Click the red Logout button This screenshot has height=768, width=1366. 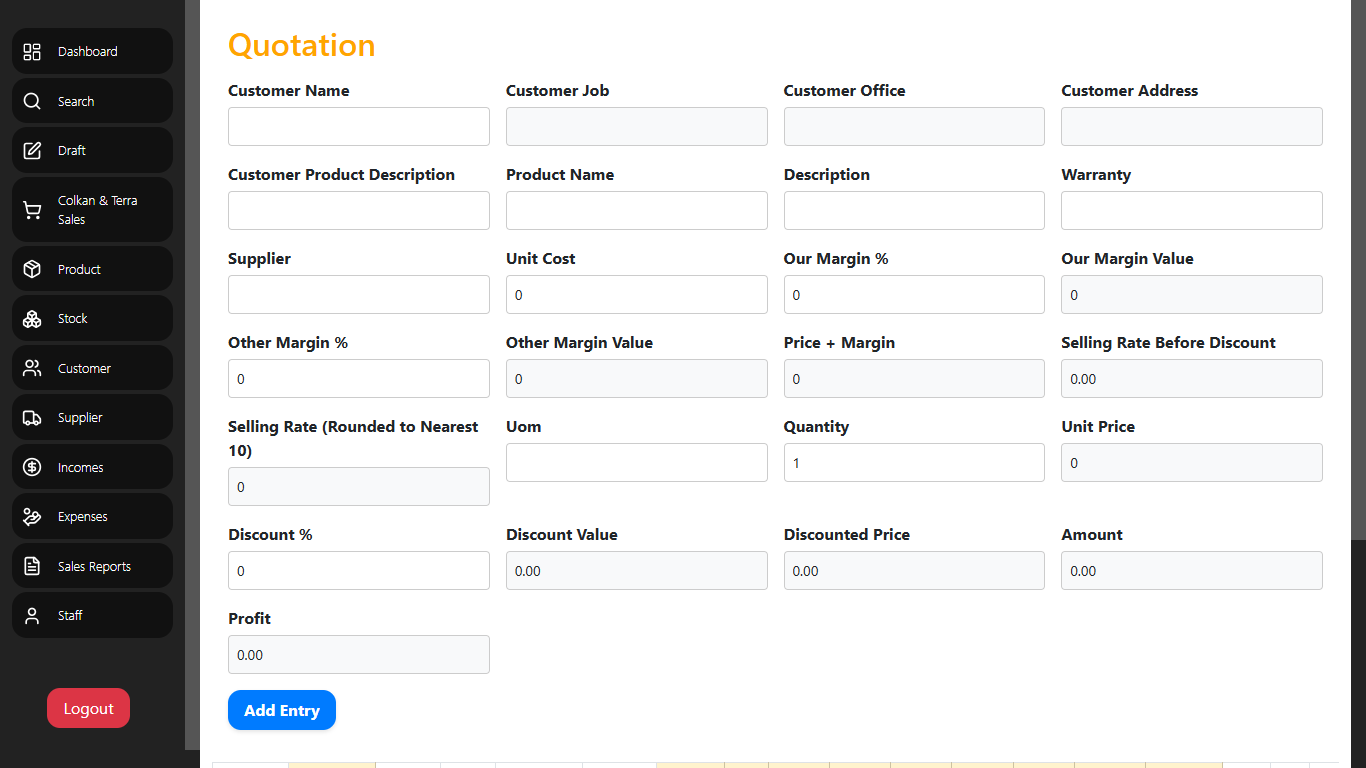pos(88,708)
